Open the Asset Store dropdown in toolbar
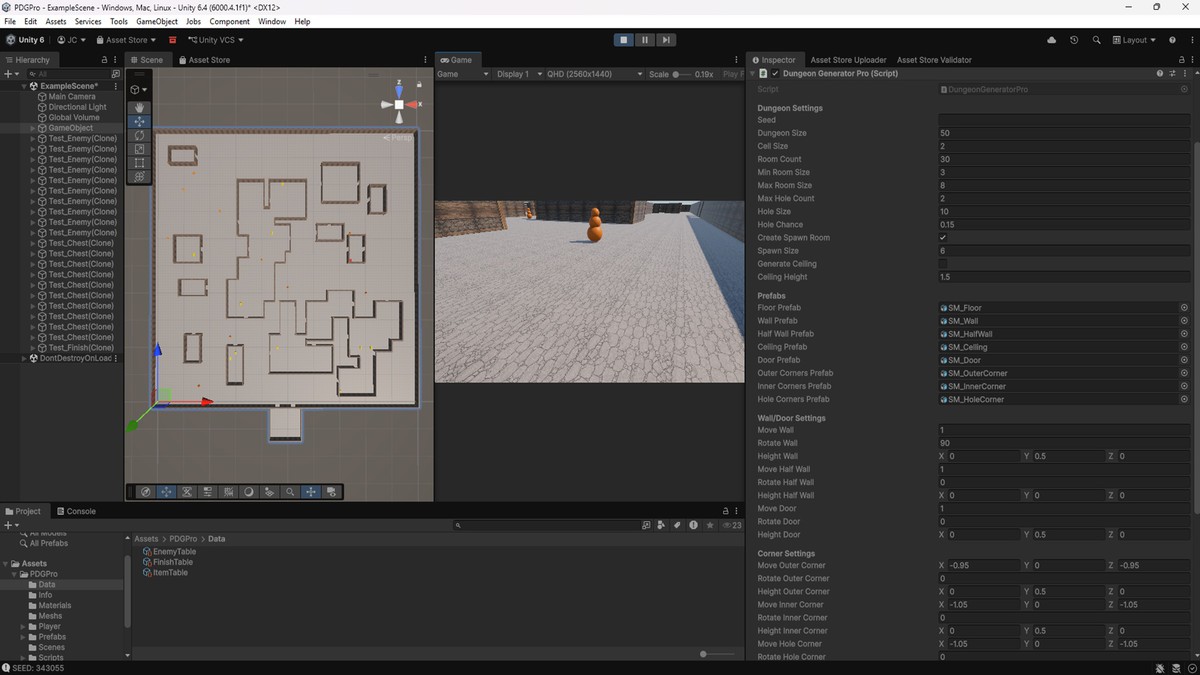 click(125, 40)
